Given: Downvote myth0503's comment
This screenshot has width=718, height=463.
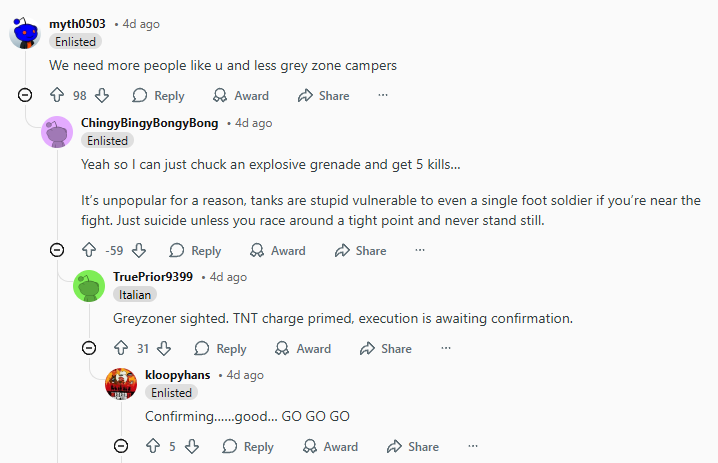Looking at the screenshot, I should click(102, 96).
